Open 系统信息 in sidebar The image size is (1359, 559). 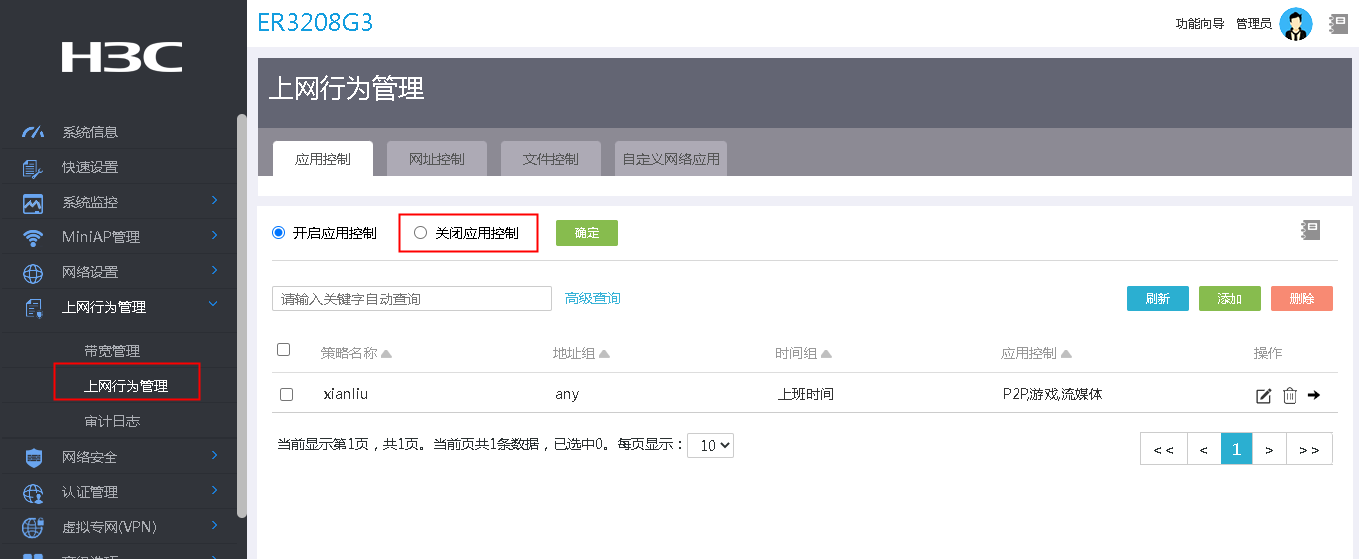click(90, 132)
